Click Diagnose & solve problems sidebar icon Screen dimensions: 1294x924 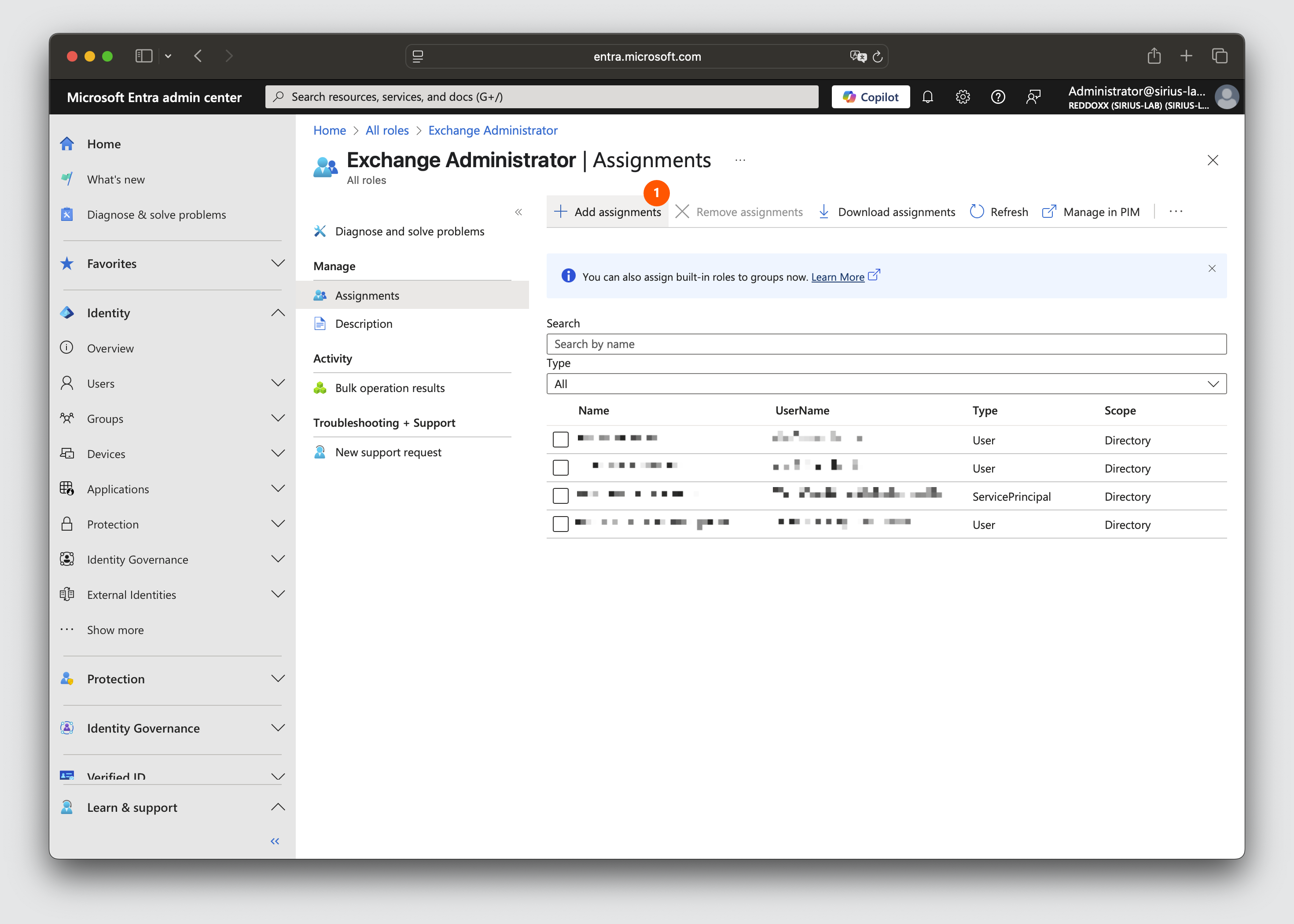pyautogui.click(x=67, y=215)
